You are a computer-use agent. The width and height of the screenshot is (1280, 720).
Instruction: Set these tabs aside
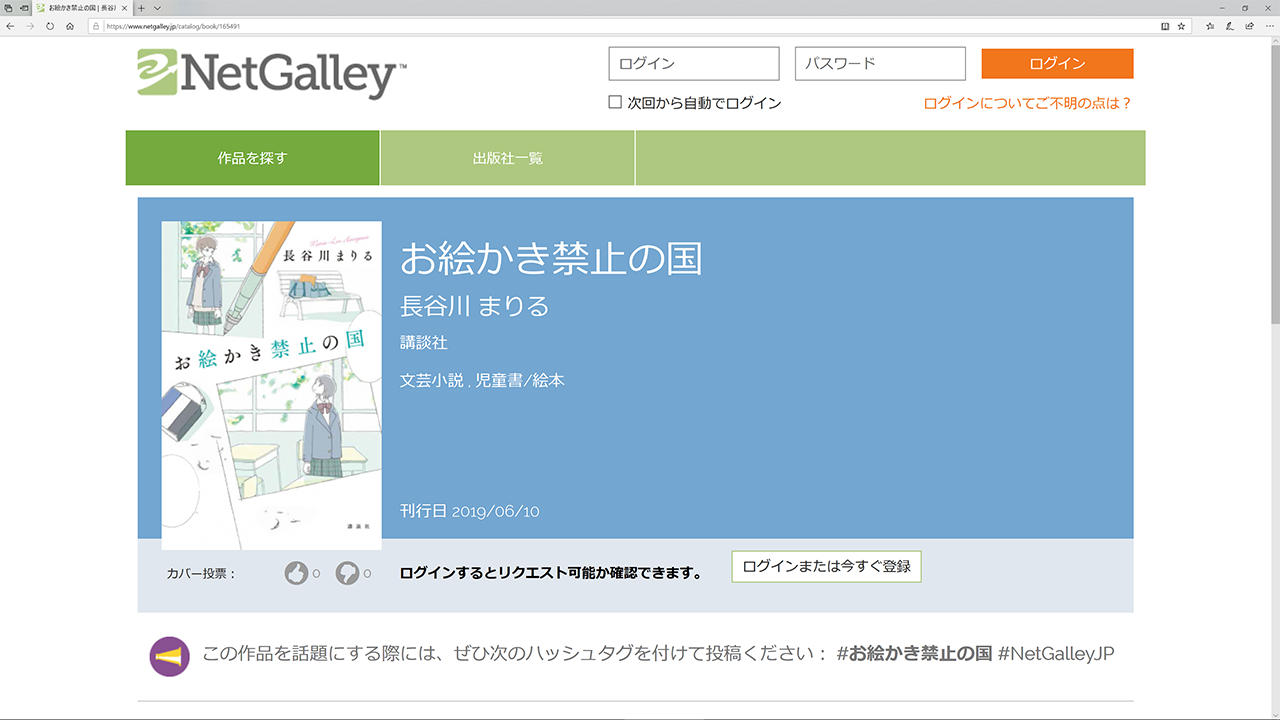click(x=24, y=7)
